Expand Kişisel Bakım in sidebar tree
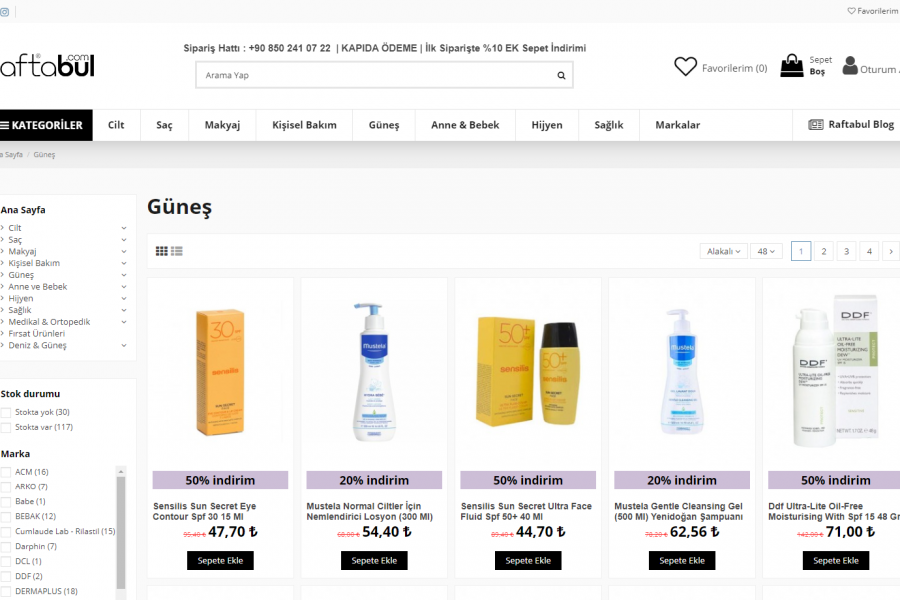Image resolution: width=900 pixels, height=600 pixels. click(x=124, y=263)
